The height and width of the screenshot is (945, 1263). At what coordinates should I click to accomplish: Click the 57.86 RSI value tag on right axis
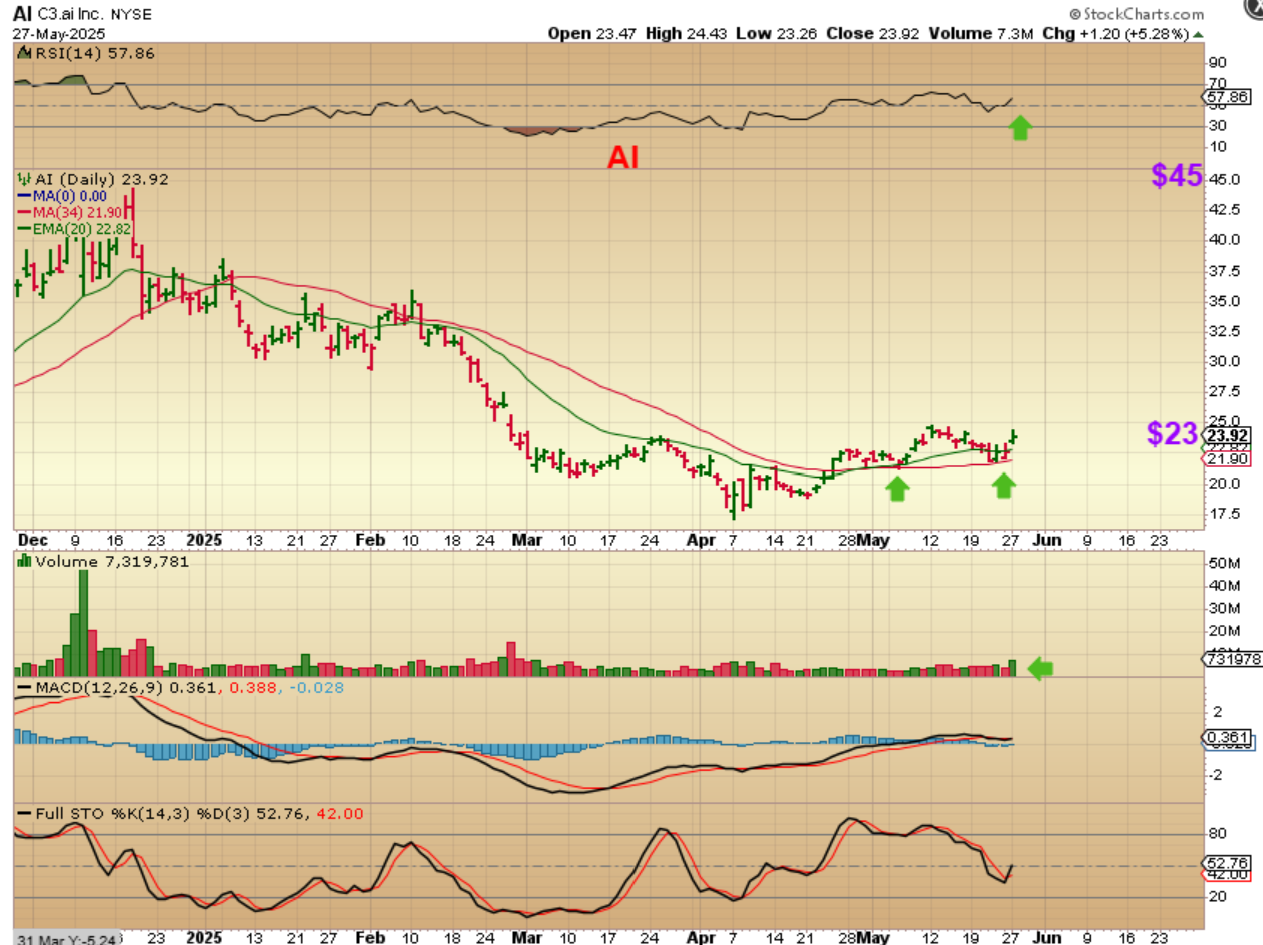click(x=1230, y=98)
